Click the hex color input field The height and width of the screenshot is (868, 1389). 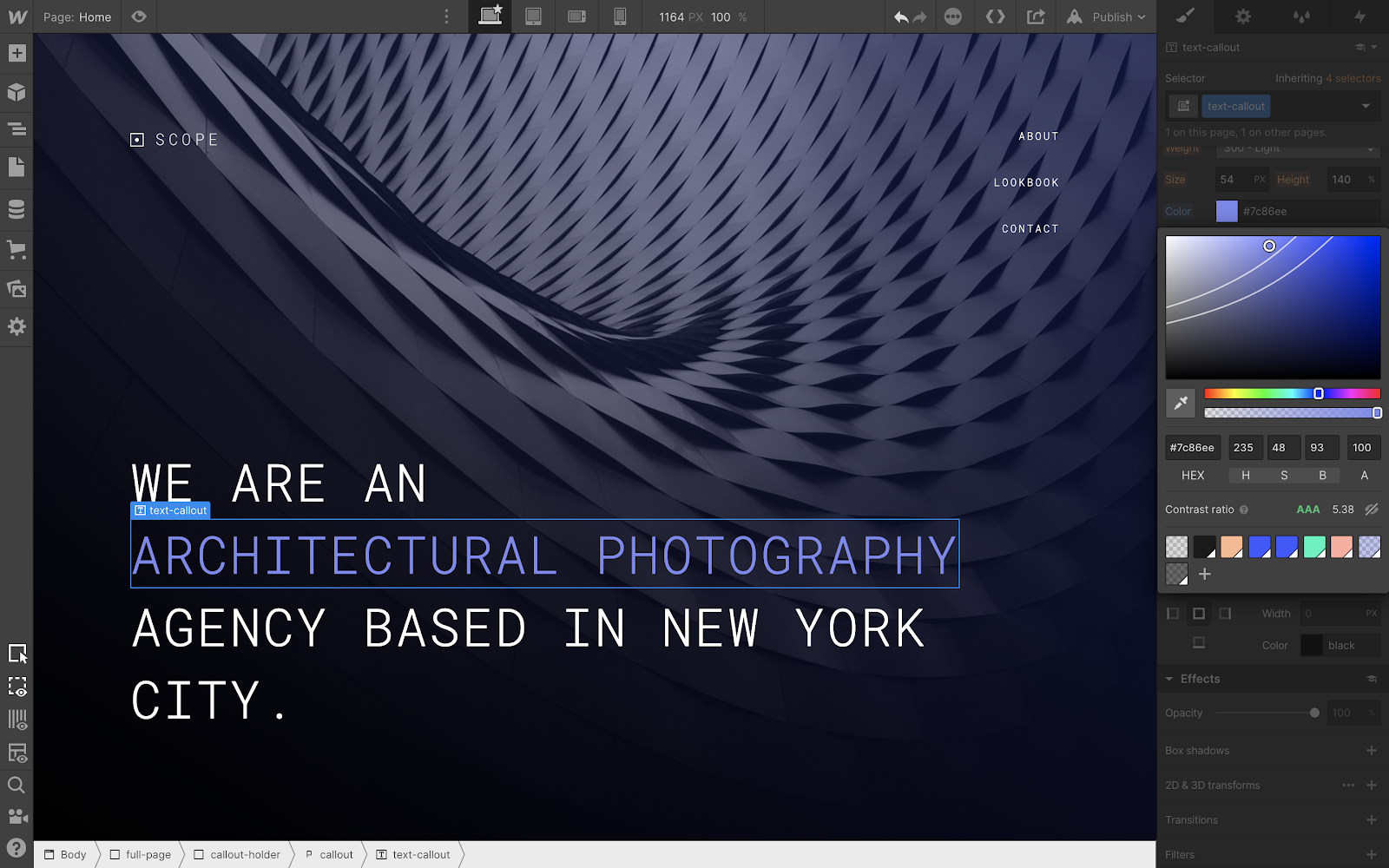(x=1192, y=448)
